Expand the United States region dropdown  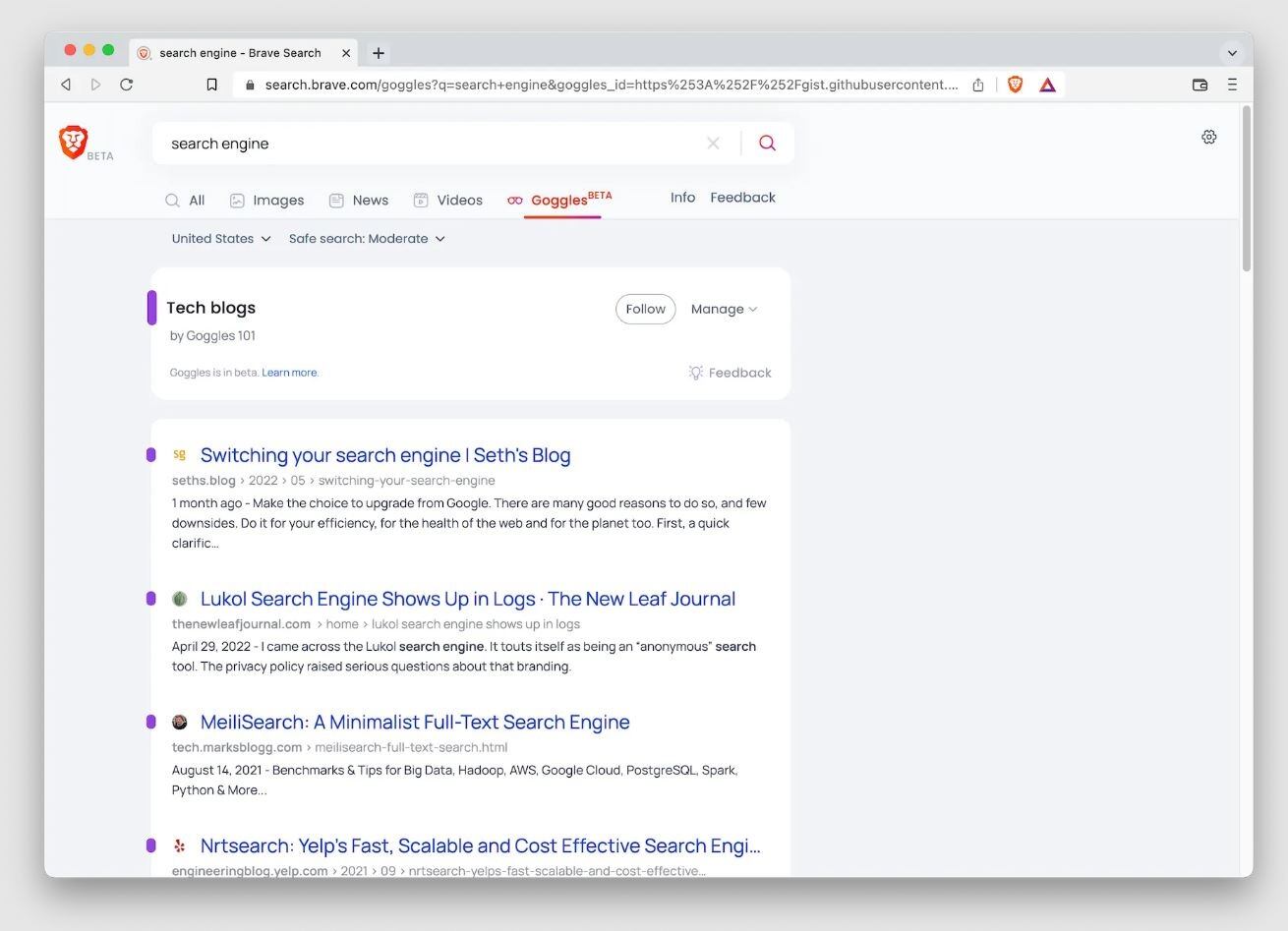coord(220,239)
